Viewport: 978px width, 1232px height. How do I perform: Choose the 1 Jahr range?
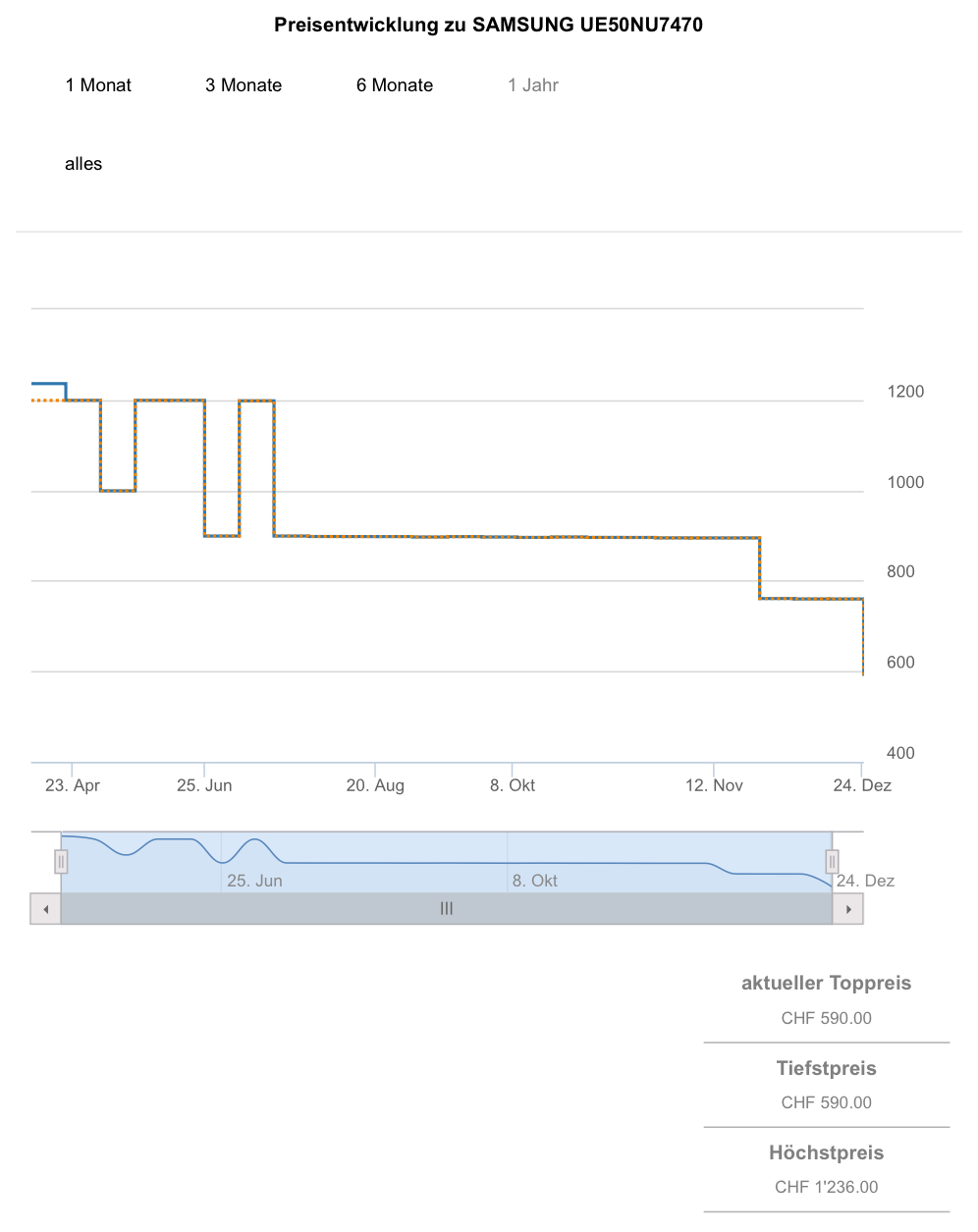(533, 85)
